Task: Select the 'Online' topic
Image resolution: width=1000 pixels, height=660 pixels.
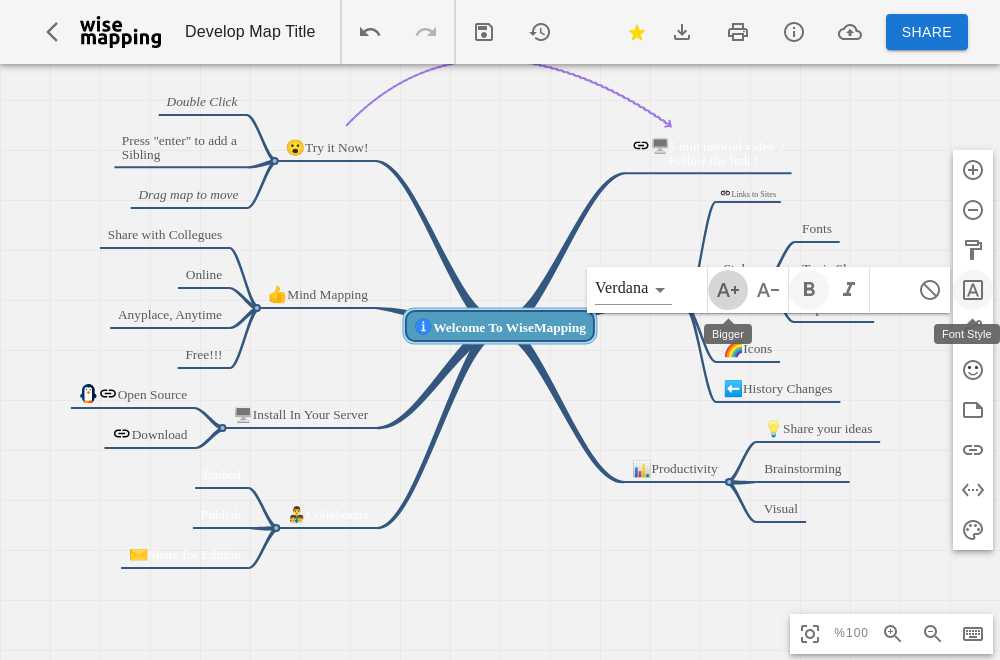Action: pyautogui.click(x=204, y=275)
